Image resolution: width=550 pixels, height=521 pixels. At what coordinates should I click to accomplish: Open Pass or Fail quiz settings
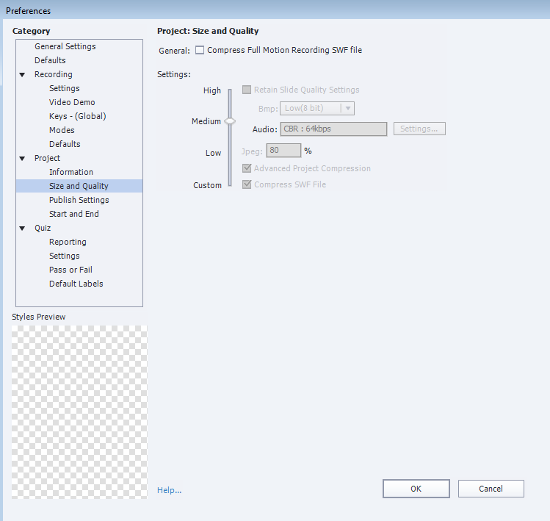pos(71,270)
